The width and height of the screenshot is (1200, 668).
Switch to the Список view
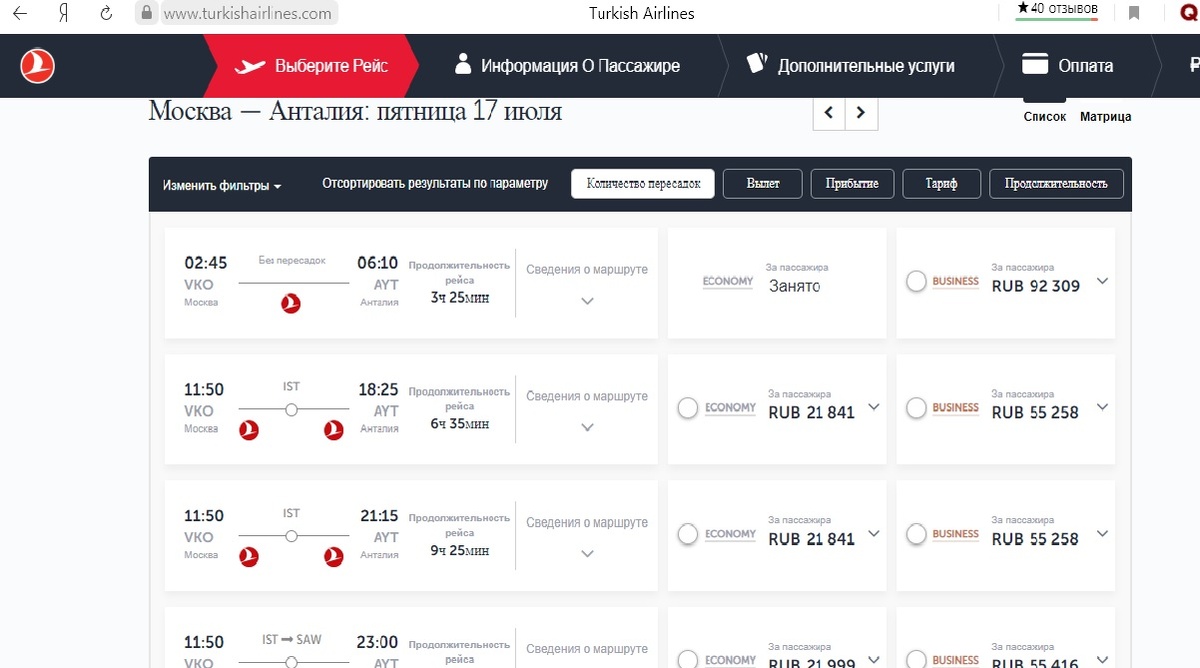click(x=1044, y=116)
